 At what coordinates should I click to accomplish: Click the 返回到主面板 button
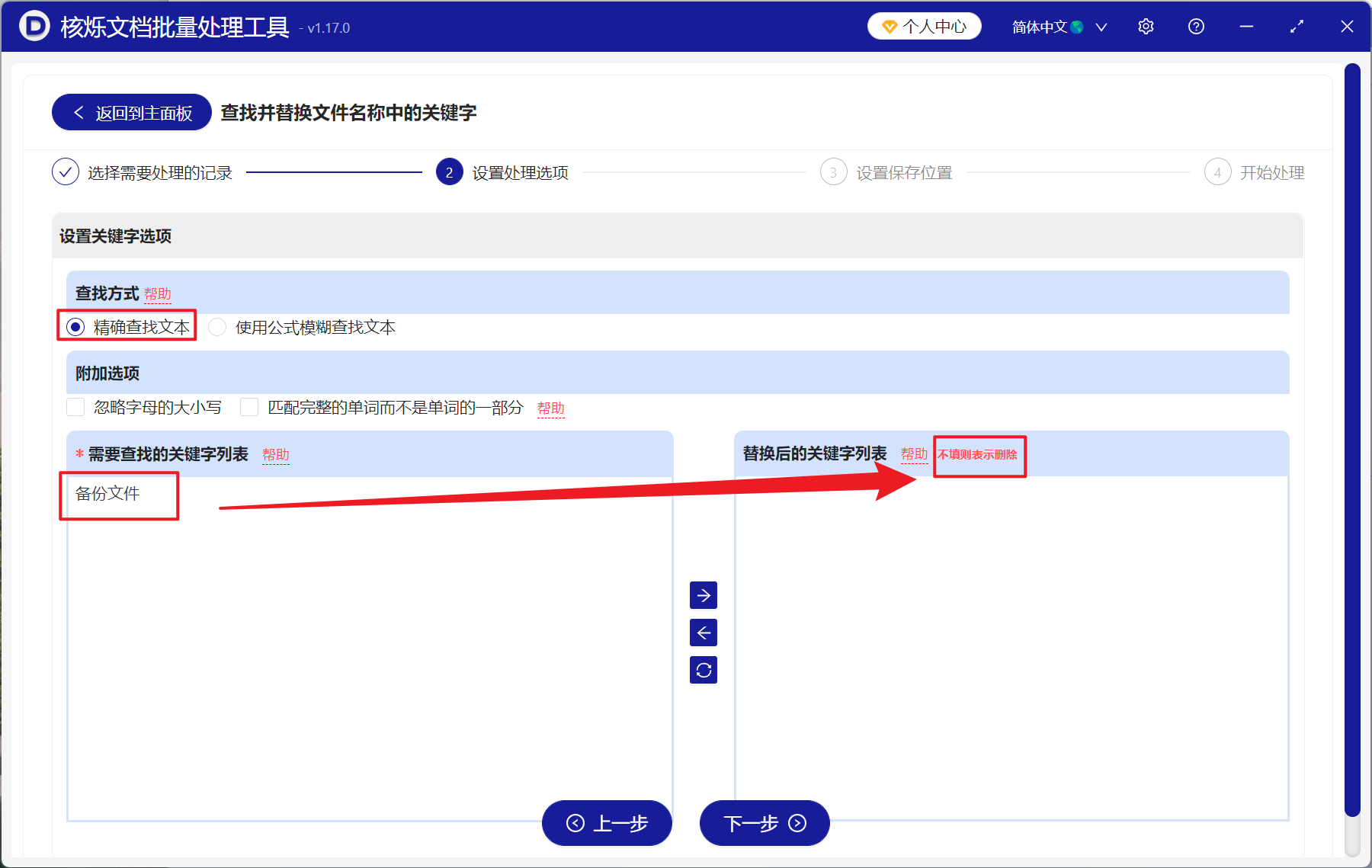click(130, 111)
